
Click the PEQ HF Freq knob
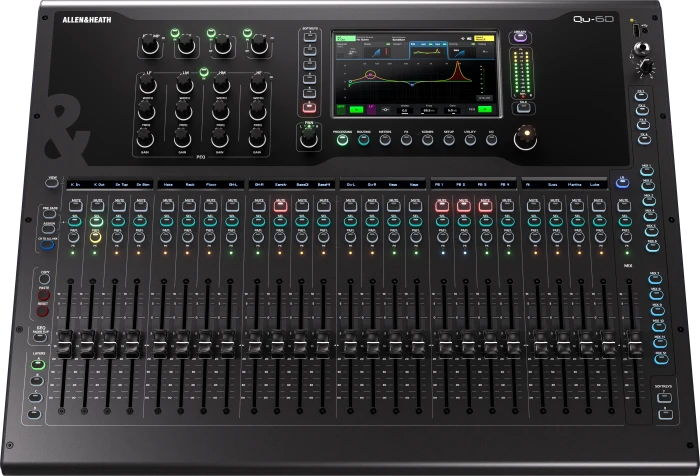pyautogui.click(x=258, y=110)
